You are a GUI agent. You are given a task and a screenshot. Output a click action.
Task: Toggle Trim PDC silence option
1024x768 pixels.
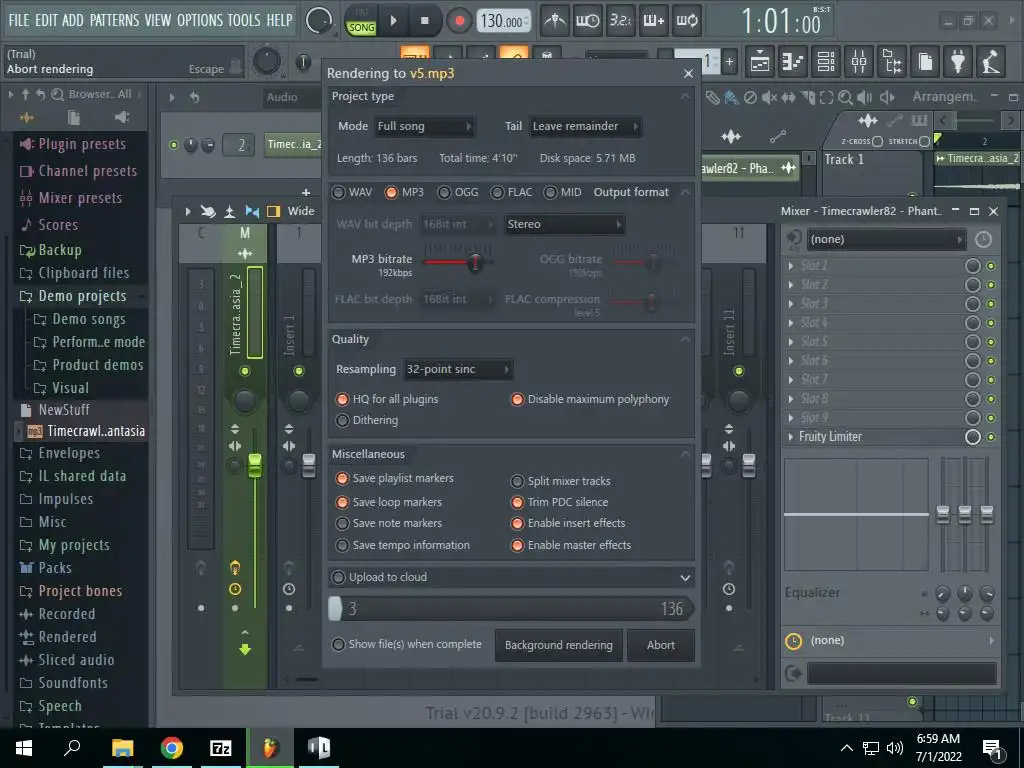560,502
